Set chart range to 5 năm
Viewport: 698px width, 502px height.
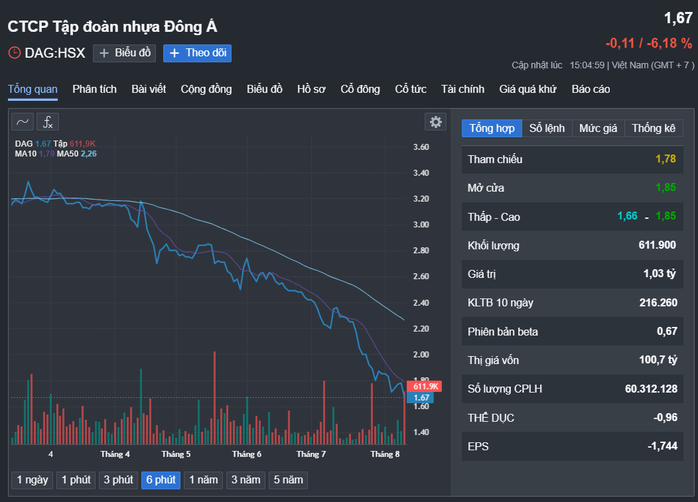pos(288,480)
